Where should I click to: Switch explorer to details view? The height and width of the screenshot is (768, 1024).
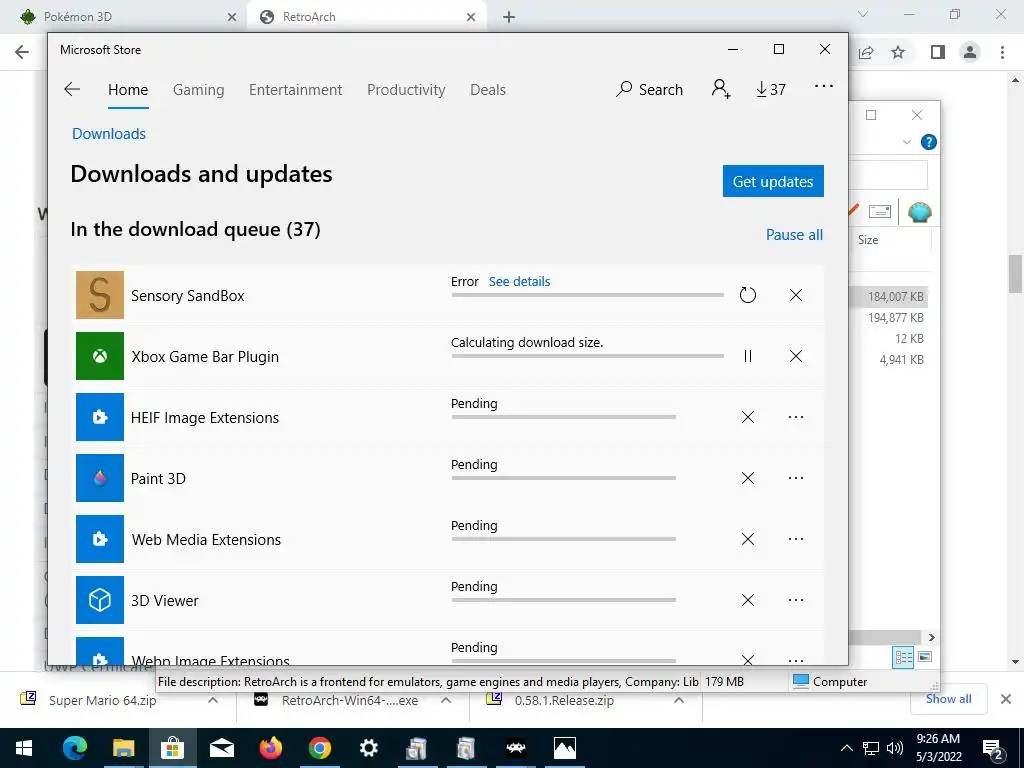(x=903, y=657)
